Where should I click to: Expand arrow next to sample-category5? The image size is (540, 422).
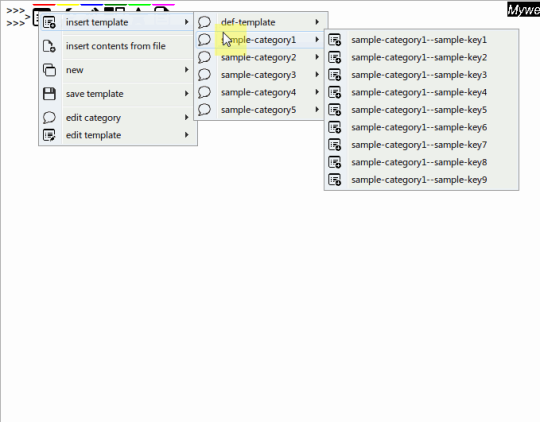click(x=317, y=110)
